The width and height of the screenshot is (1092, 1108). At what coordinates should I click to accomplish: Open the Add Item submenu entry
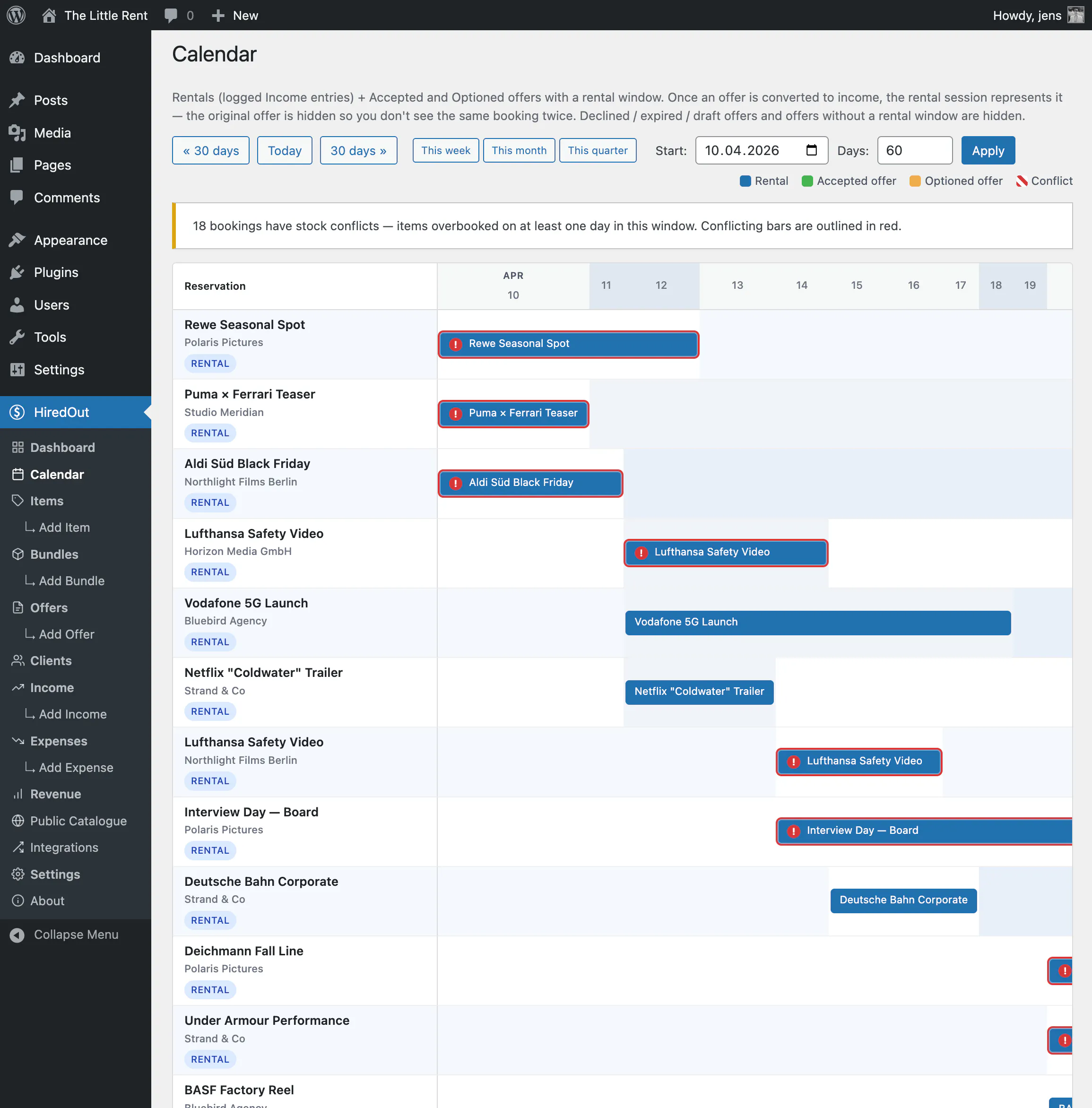coord(64,527)
